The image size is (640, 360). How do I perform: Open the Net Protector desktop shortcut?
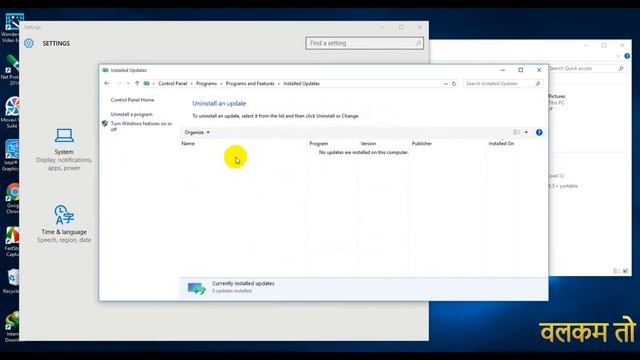[x=11, y=70]
